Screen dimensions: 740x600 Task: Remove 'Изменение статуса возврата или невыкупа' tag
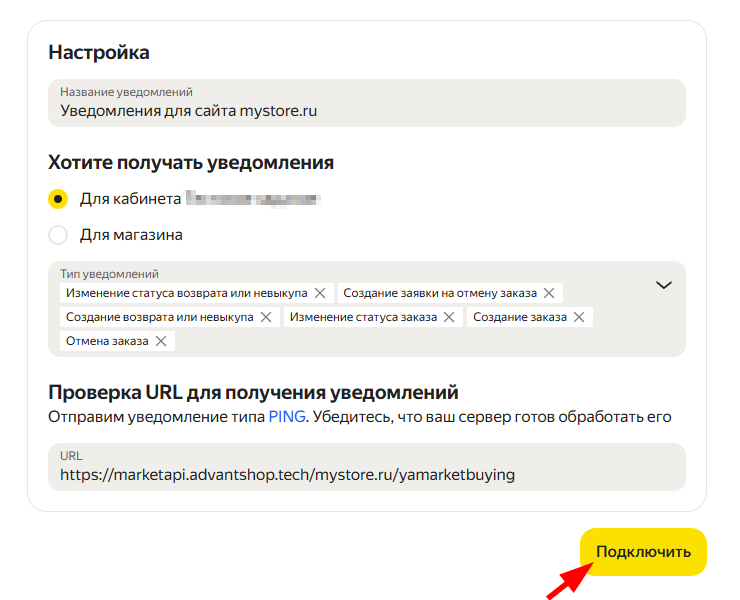click(320, 293)
